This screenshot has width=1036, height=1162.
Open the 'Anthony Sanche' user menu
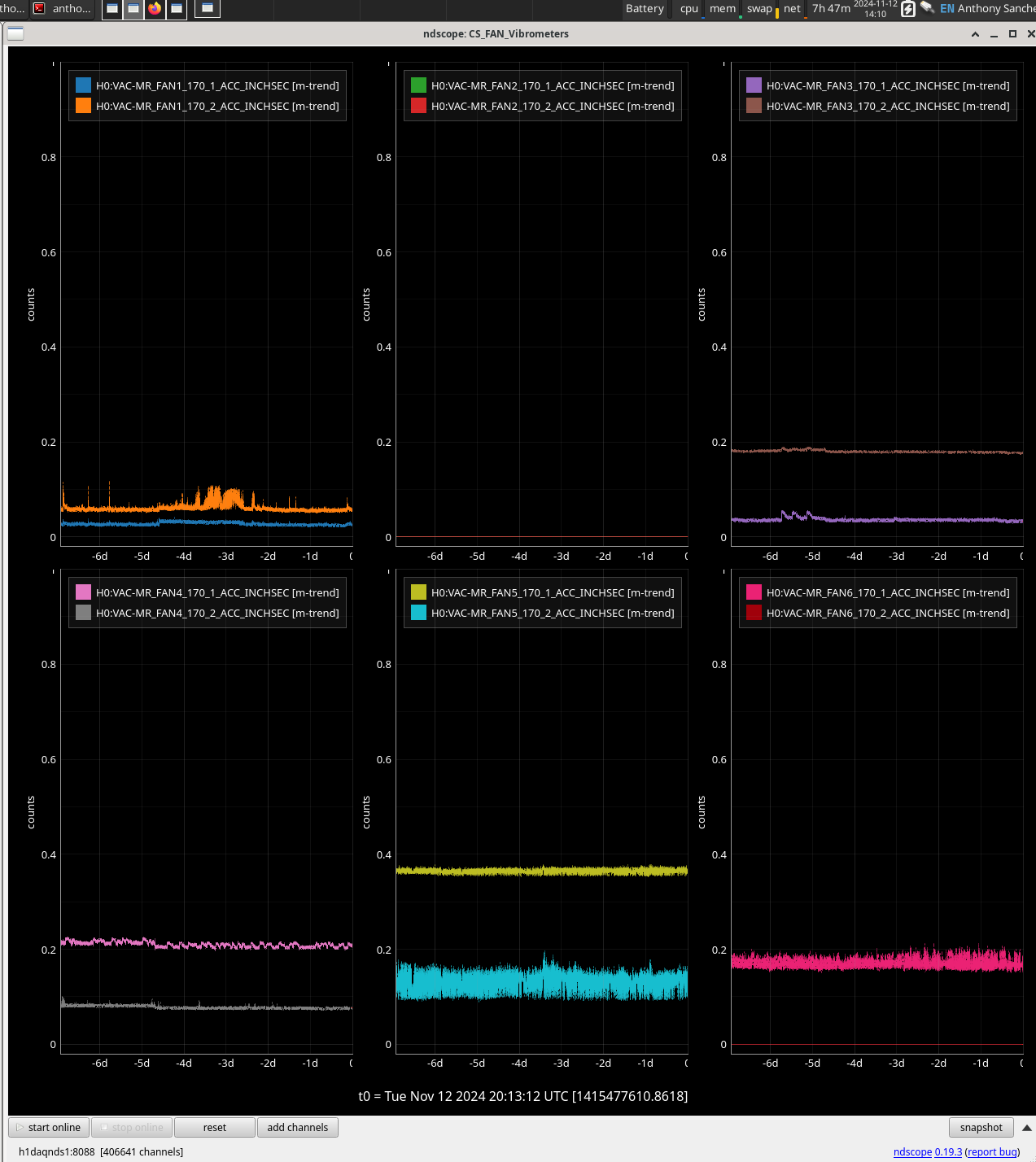click(996, 9)
